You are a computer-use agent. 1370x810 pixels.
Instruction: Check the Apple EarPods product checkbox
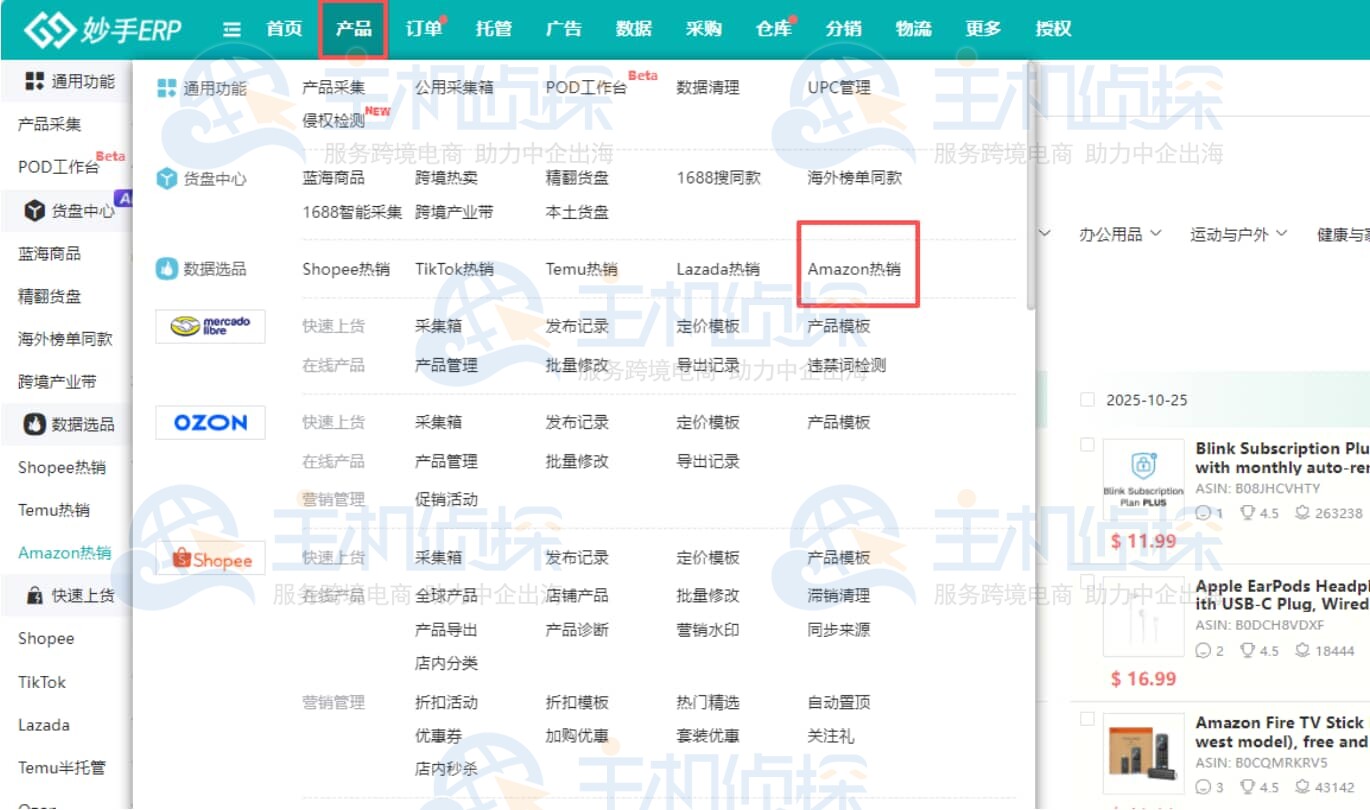[1088, 578]
